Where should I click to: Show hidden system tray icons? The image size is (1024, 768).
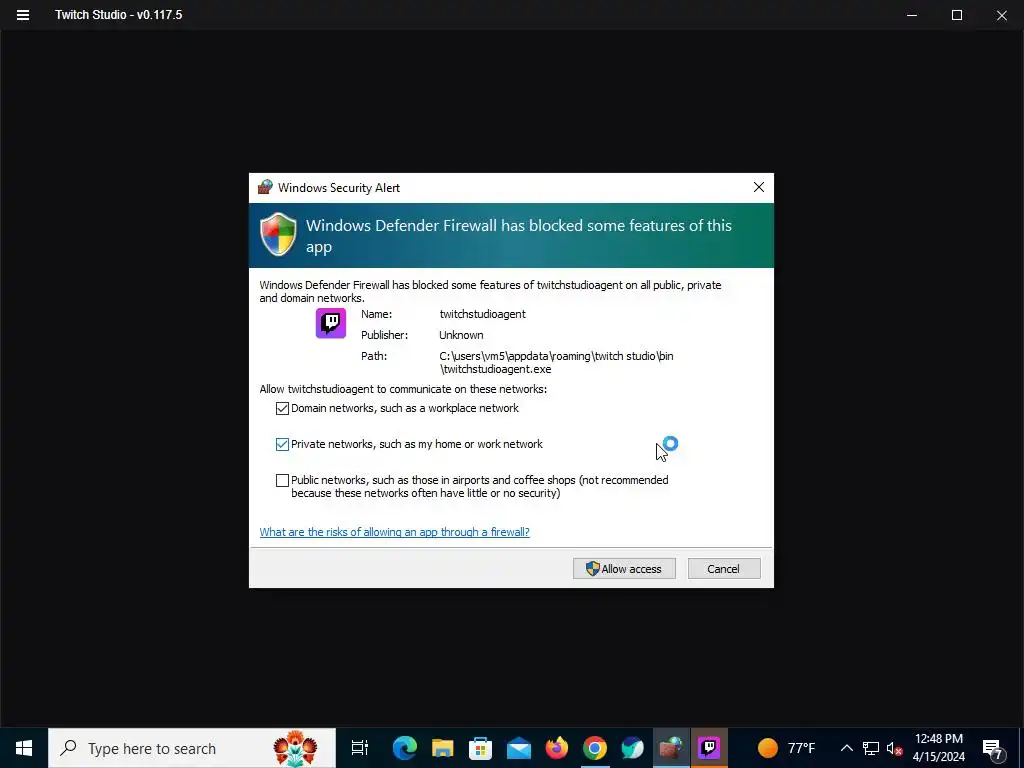846,748
